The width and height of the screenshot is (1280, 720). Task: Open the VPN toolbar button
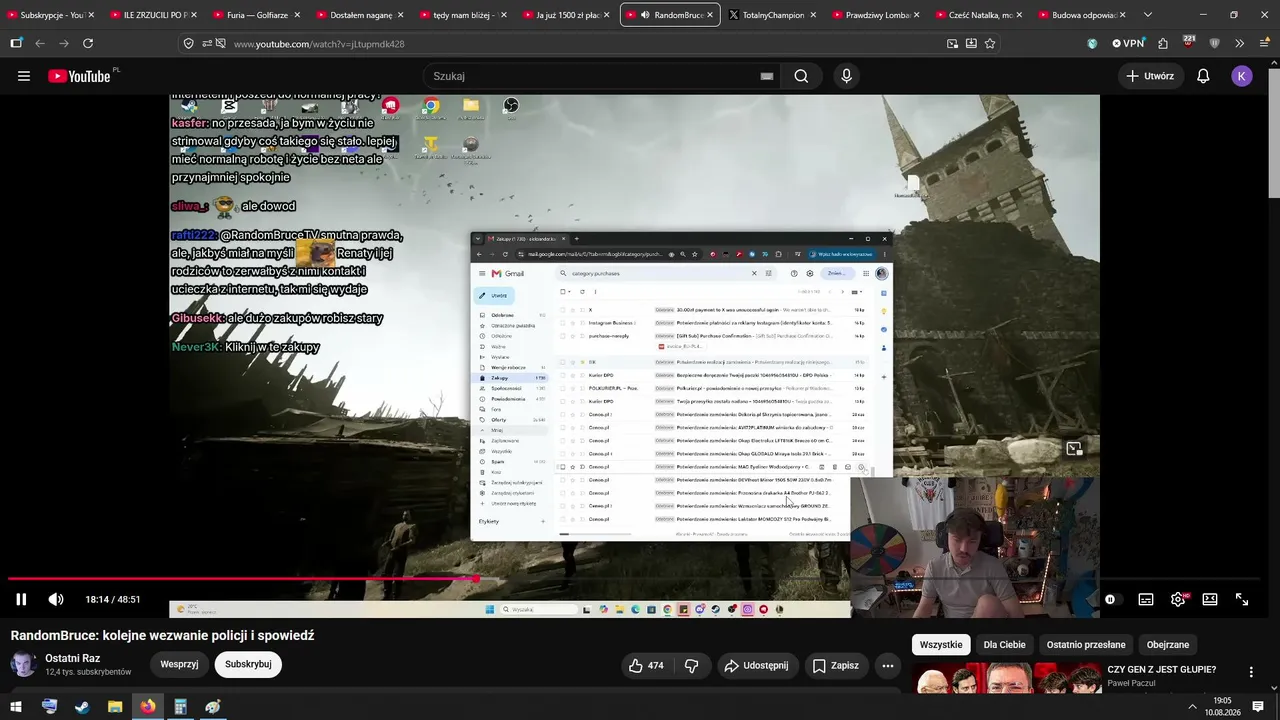point(1128,44)
